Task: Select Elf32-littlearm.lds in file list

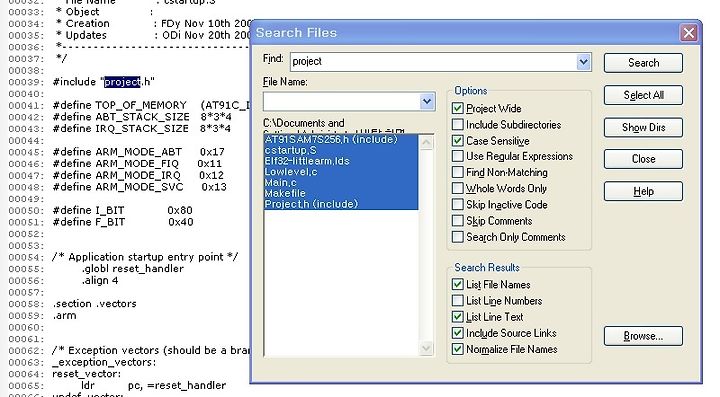Action: tap(341, 161)
